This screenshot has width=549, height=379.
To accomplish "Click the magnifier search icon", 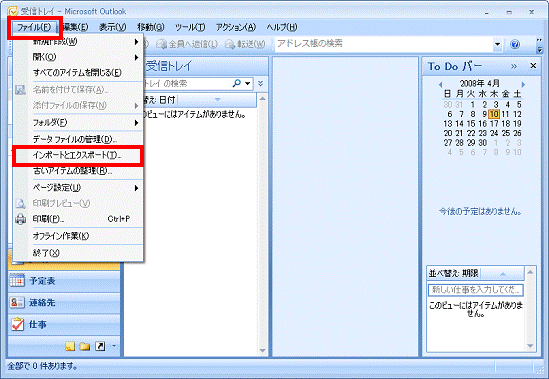I will pos(237,83).
